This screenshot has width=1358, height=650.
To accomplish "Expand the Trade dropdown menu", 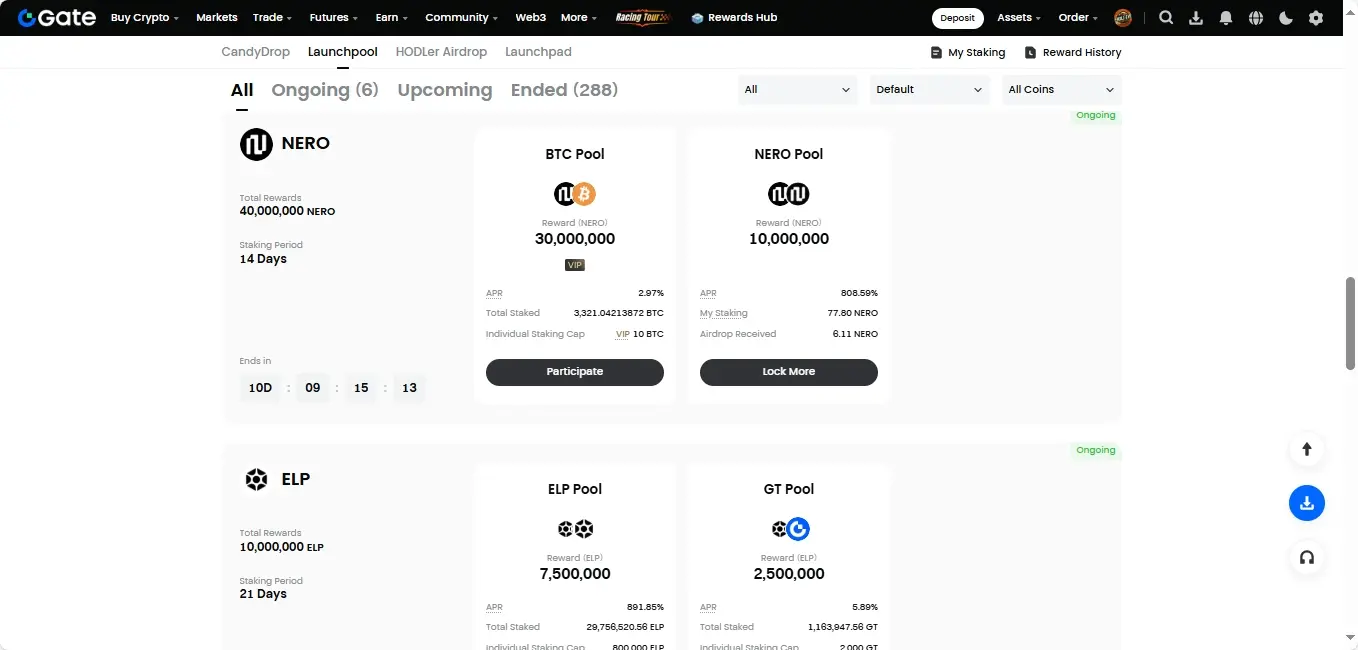I will (x=272, y=17).
